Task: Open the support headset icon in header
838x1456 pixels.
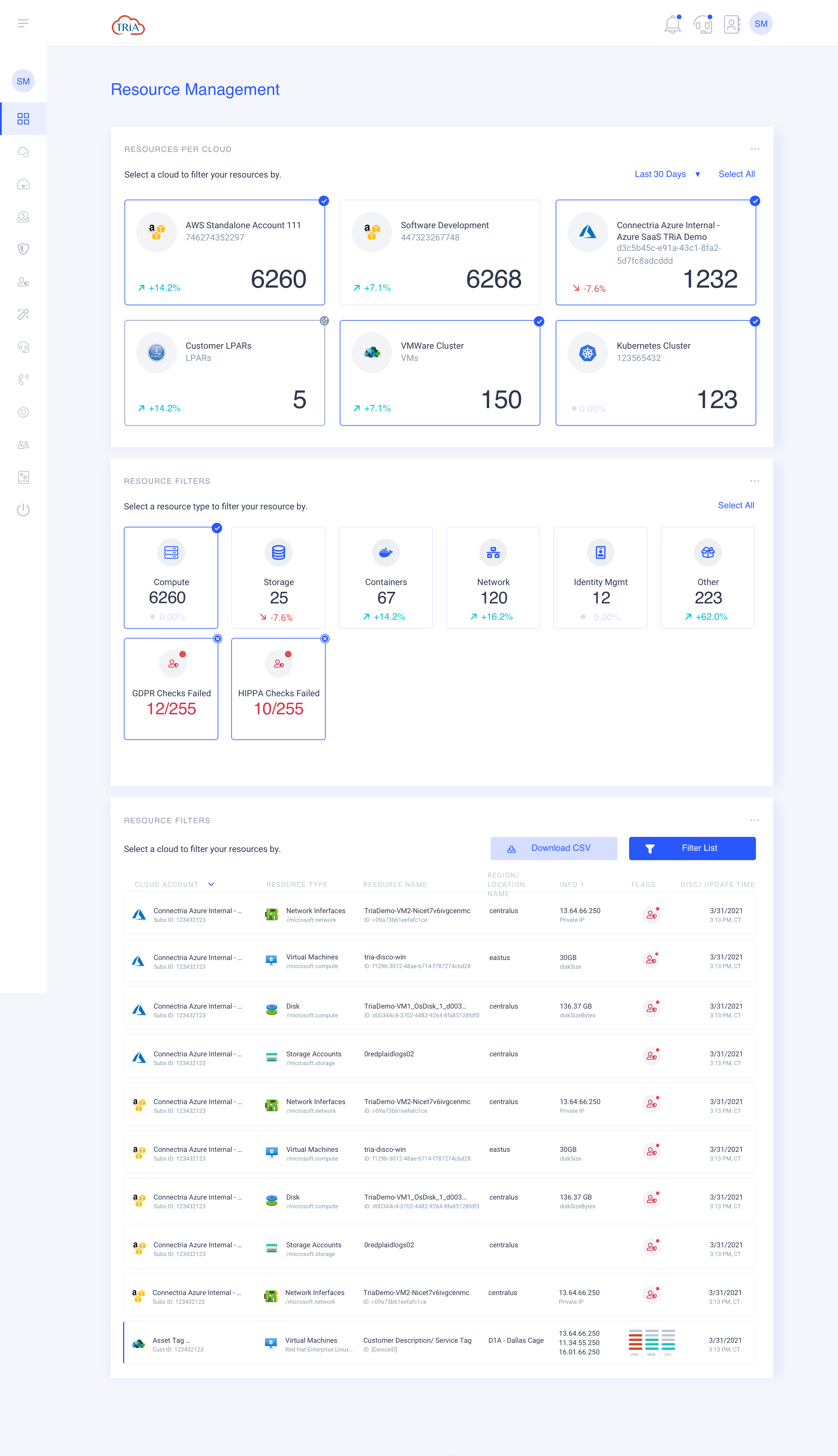Action: pyautogui.click(x=702, y=24)
